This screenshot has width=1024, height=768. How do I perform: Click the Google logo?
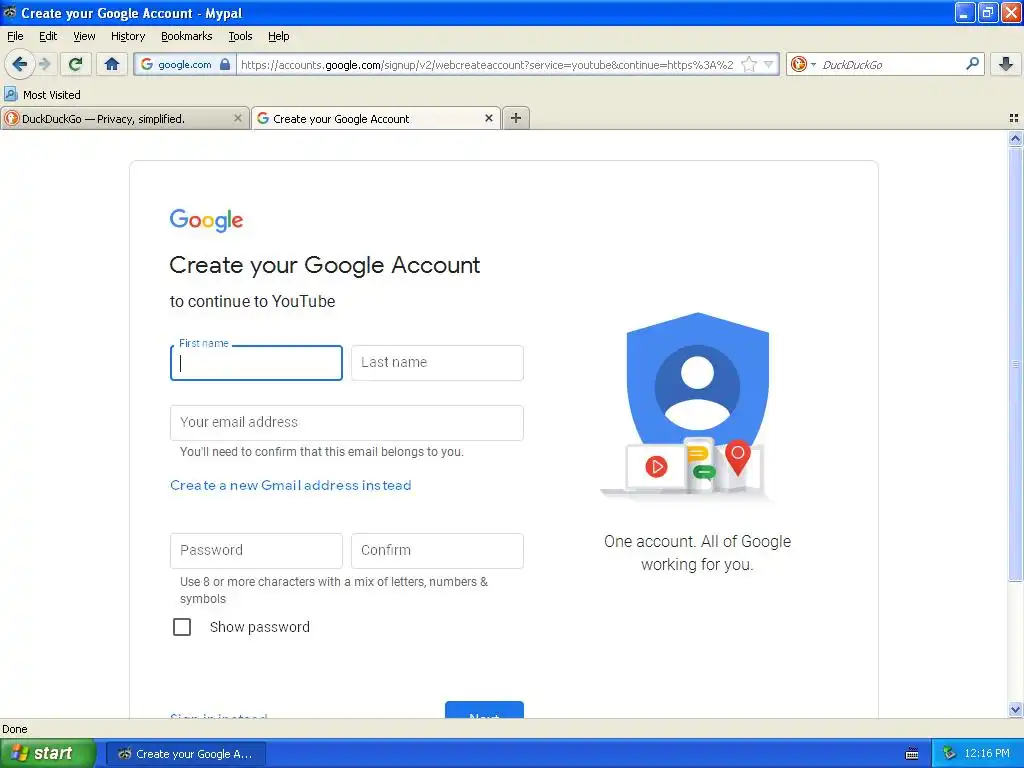click(206, 221)
